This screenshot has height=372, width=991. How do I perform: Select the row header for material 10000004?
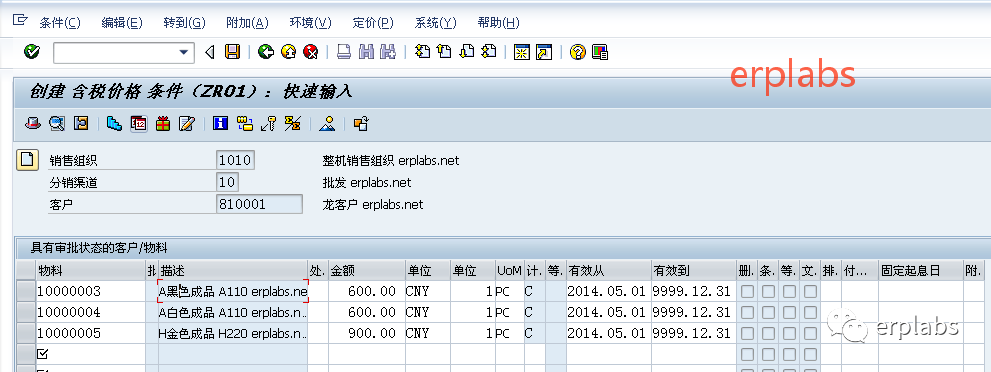pyautogui.click(x=26, y=312)
